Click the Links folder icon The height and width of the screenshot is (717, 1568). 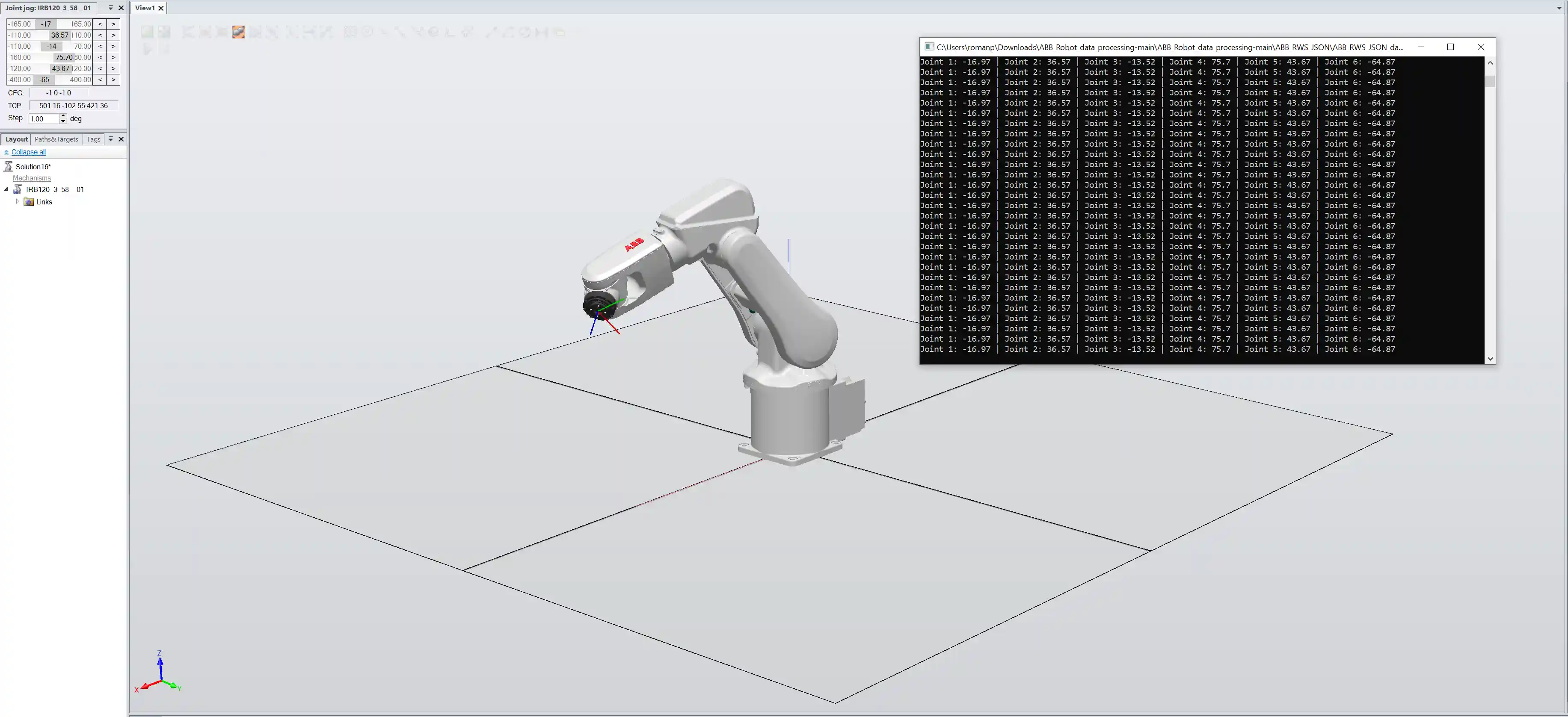pos(29,202)
